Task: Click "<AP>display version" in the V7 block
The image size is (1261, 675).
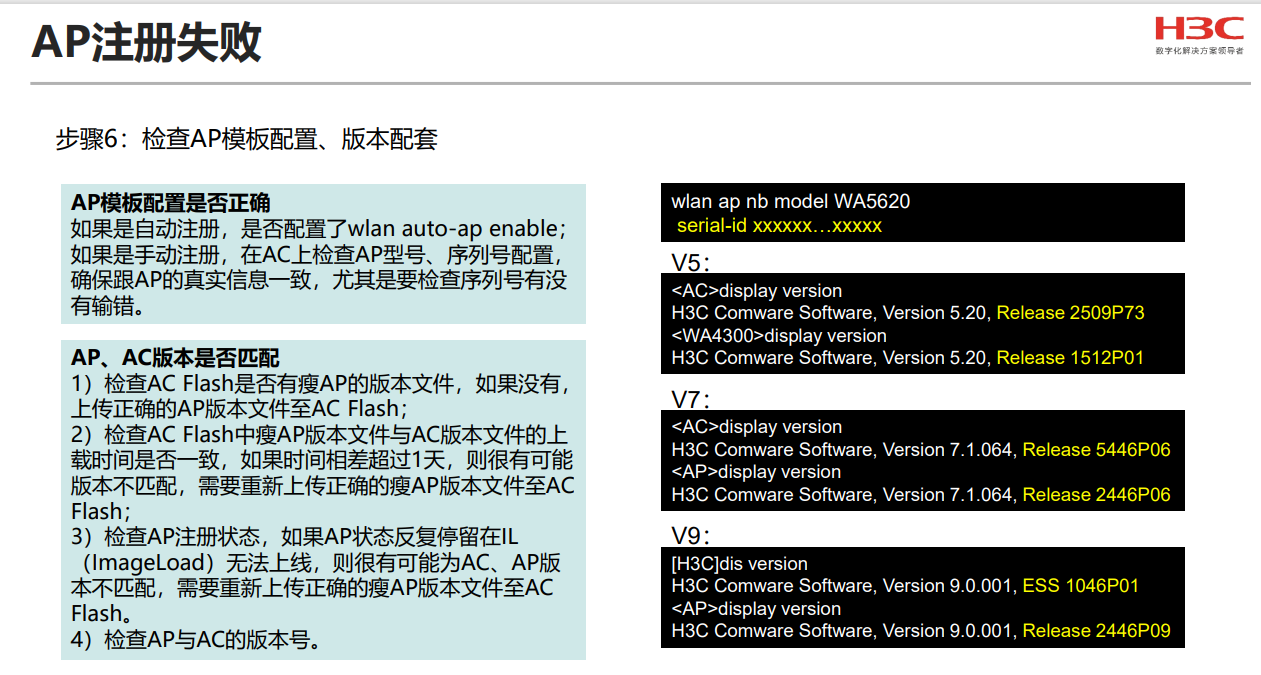Action: (x=757, y=472)
